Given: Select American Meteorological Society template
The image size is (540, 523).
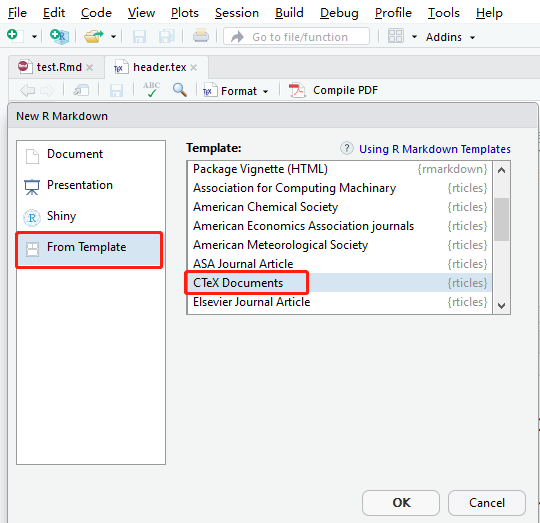Looking at the screenshot, I should [340, 245].
